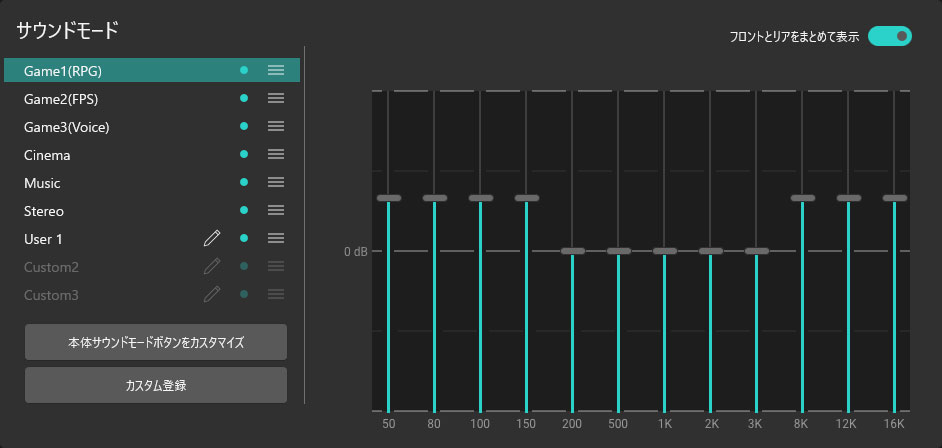Open the hamburger menu for Music mode

[276, 182]
